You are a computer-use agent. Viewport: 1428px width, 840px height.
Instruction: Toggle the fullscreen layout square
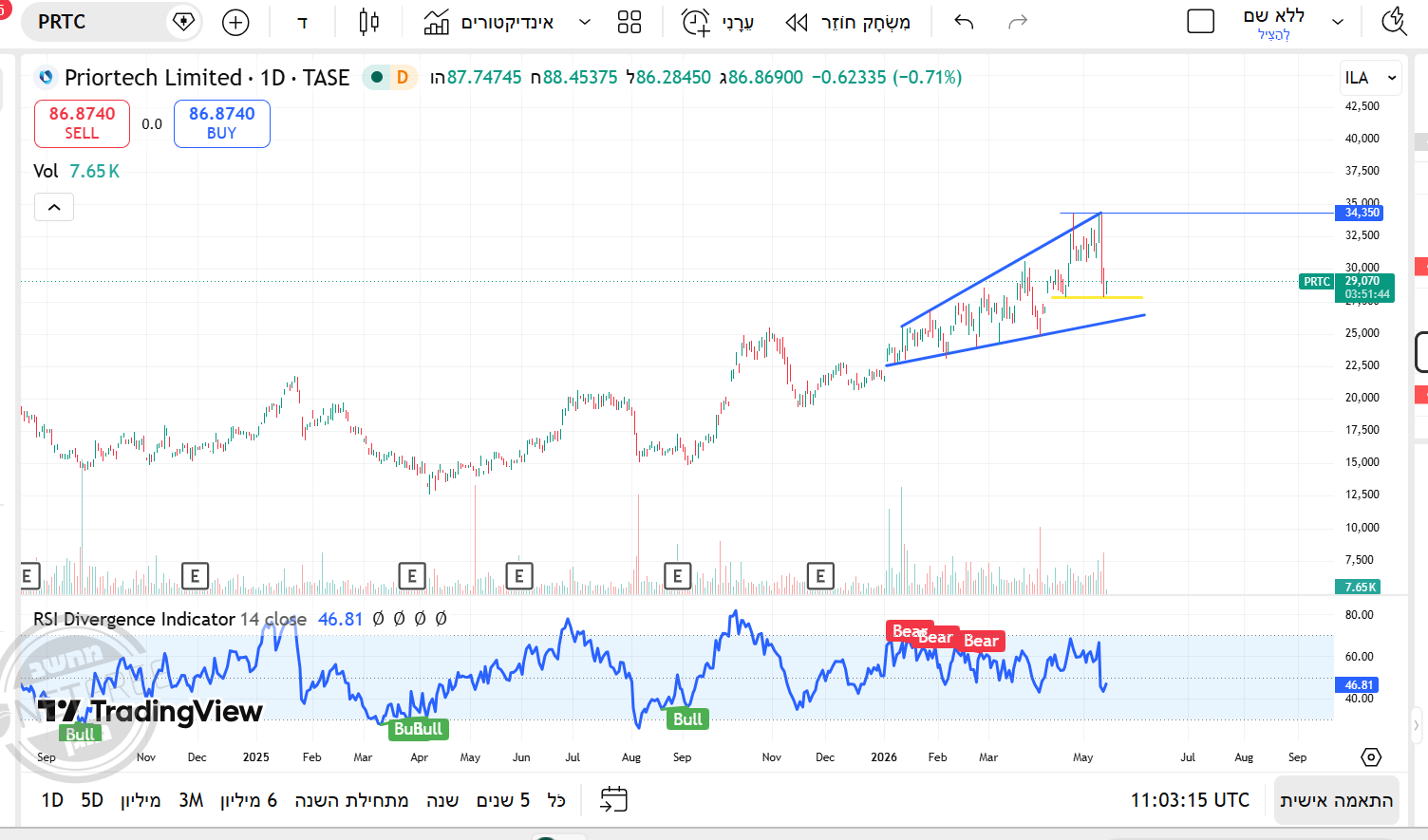(x=1201, y=22)
